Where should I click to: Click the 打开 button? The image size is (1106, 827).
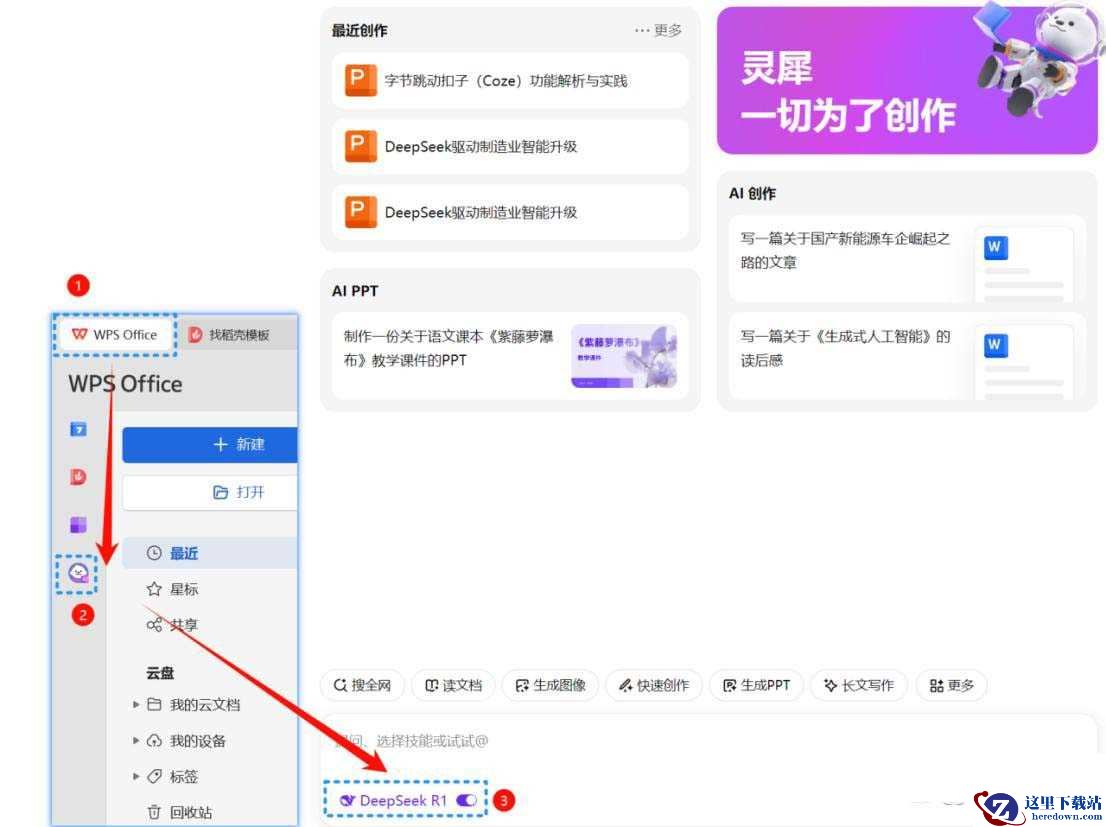click(209, 493)
